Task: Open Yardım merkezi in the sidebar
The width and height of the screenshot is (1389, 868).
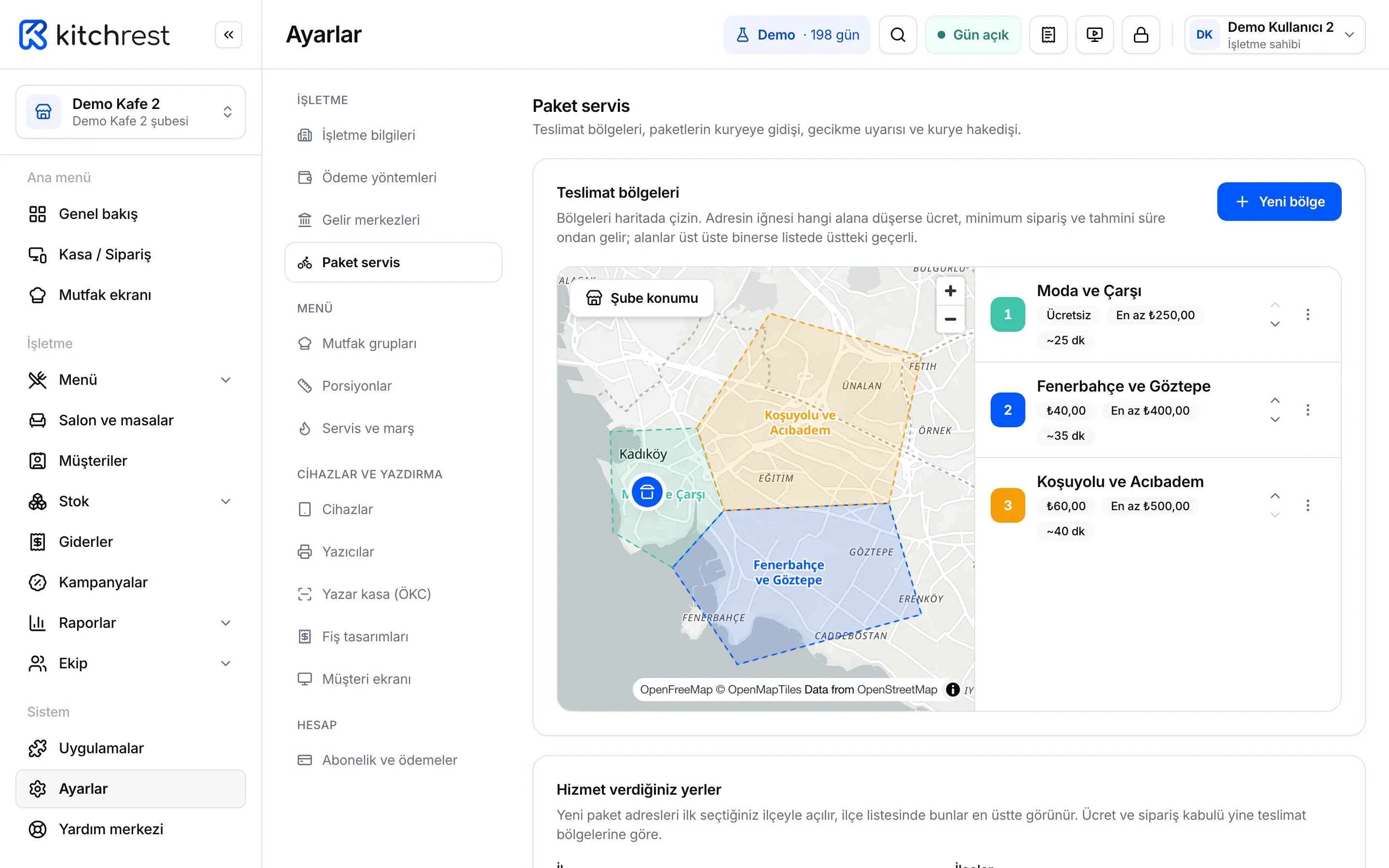Action: (x=131, y=829)
